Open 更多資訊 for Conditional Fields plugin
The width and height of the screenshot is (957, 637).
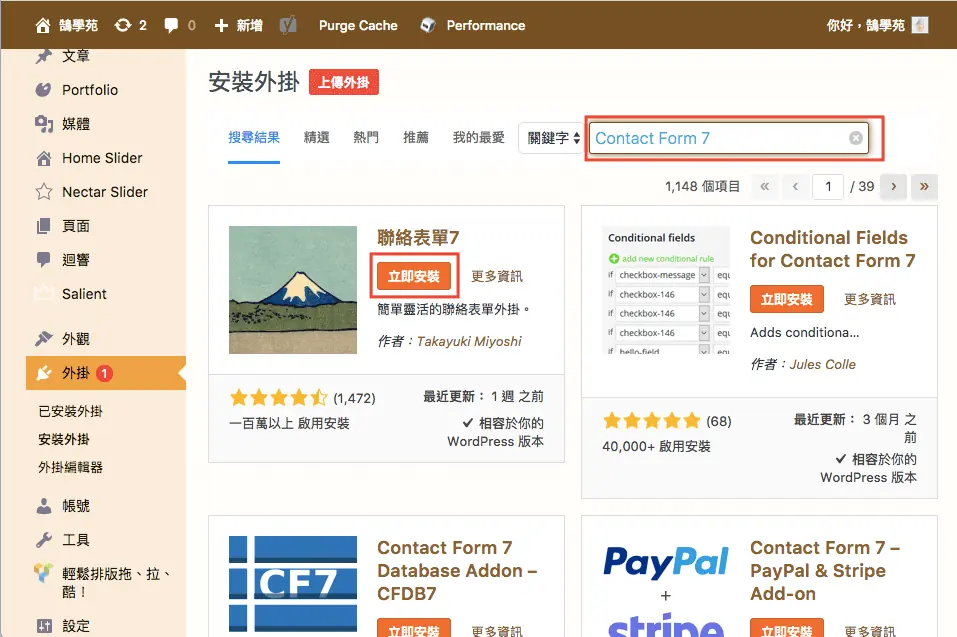pyautogui.click(x=870, y=300)
